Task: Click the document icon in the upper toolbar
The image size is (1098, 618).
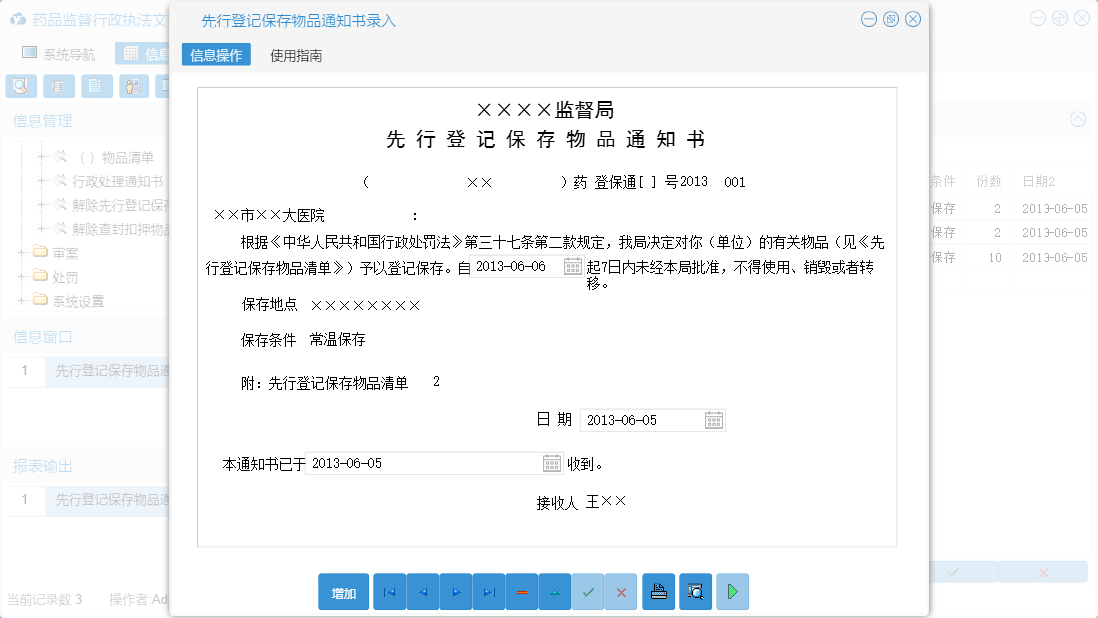Action: pyautogui.click(x=96, y=86)
